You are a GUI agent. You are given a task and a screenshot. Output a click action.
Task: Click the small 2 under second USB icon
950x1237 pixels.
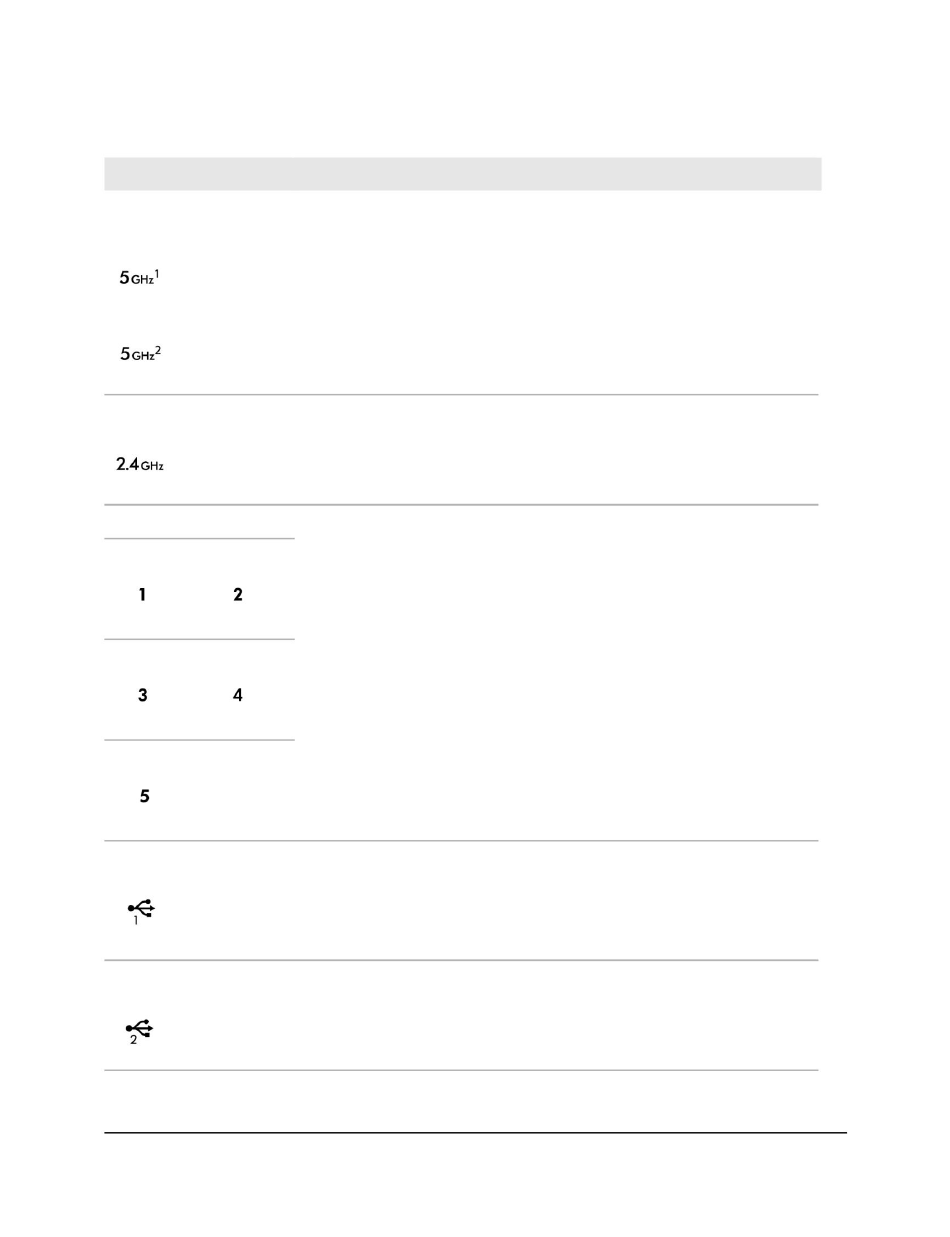(x=134, y=1040)
